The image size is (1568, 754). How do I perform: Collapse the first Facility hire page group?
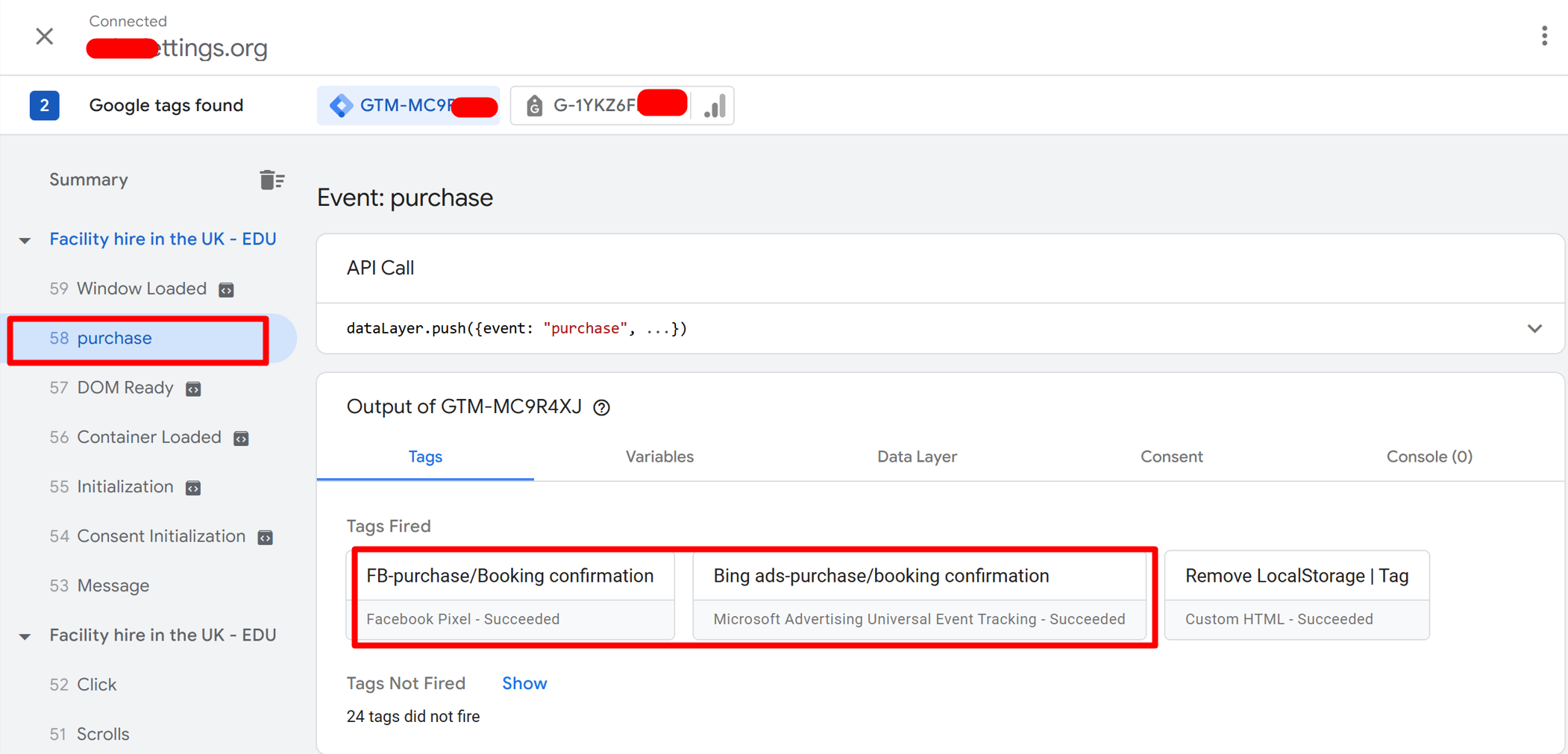[25, 240]
